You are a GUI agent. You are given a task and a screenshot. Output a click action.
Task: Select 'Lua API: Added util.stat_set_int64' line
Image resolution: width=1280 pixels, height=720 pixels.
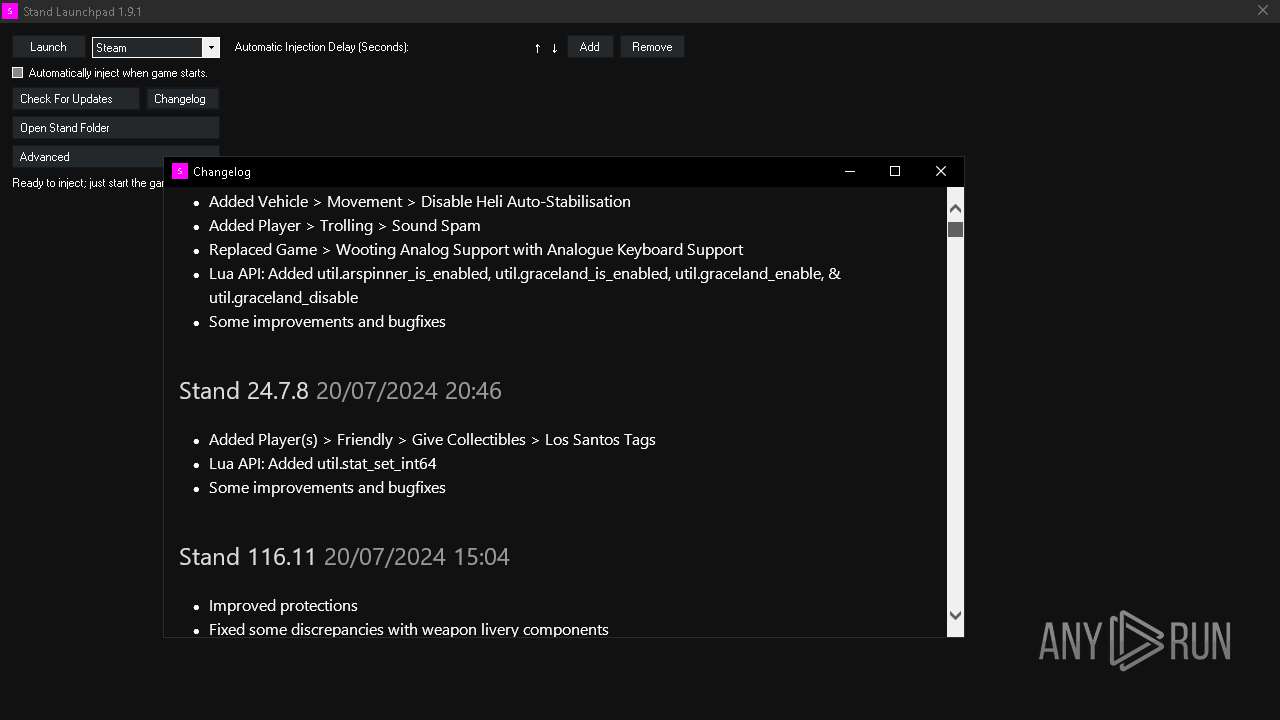(323, 464)
